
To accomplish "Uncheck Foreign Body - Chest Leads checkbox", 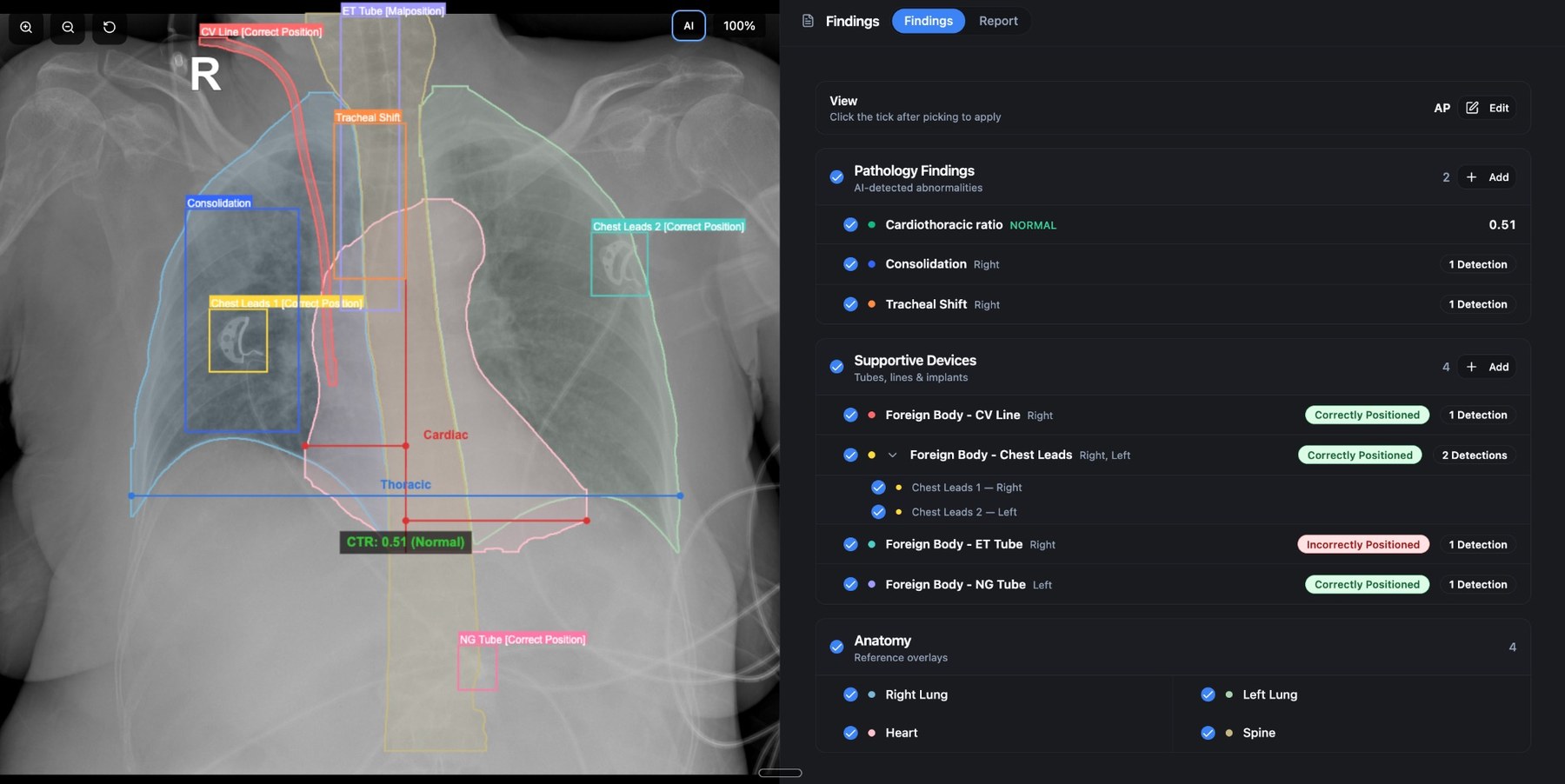I will (x=850, y=455).
